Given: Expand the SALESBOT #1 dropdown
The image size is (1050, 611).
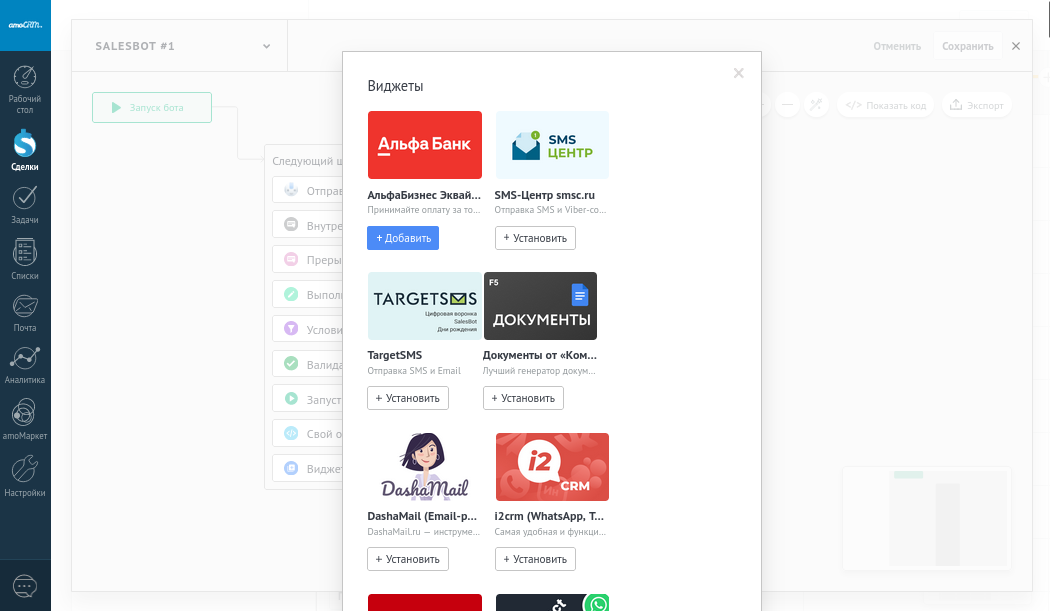Looking at the screenshot, I should tap(266, 46).
